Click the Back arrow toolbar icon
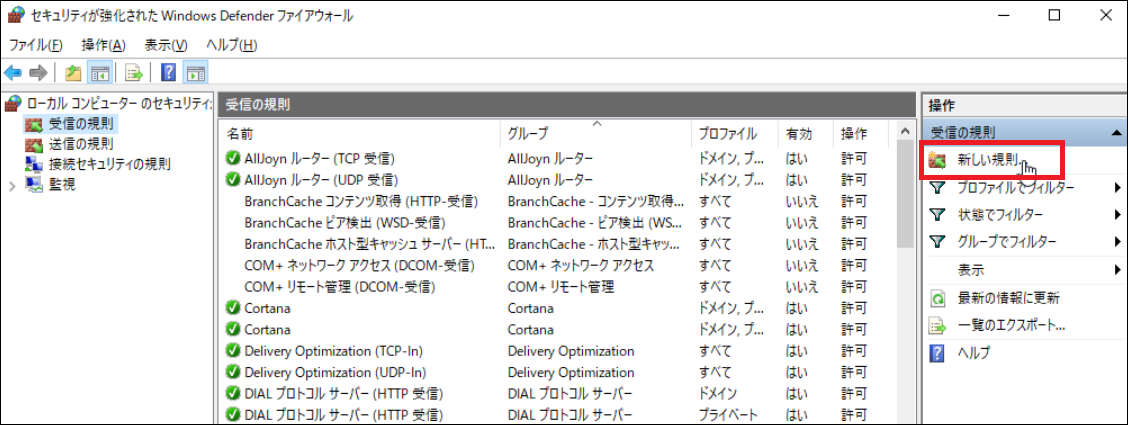1128x425 pixels. [x=14, y=72]
